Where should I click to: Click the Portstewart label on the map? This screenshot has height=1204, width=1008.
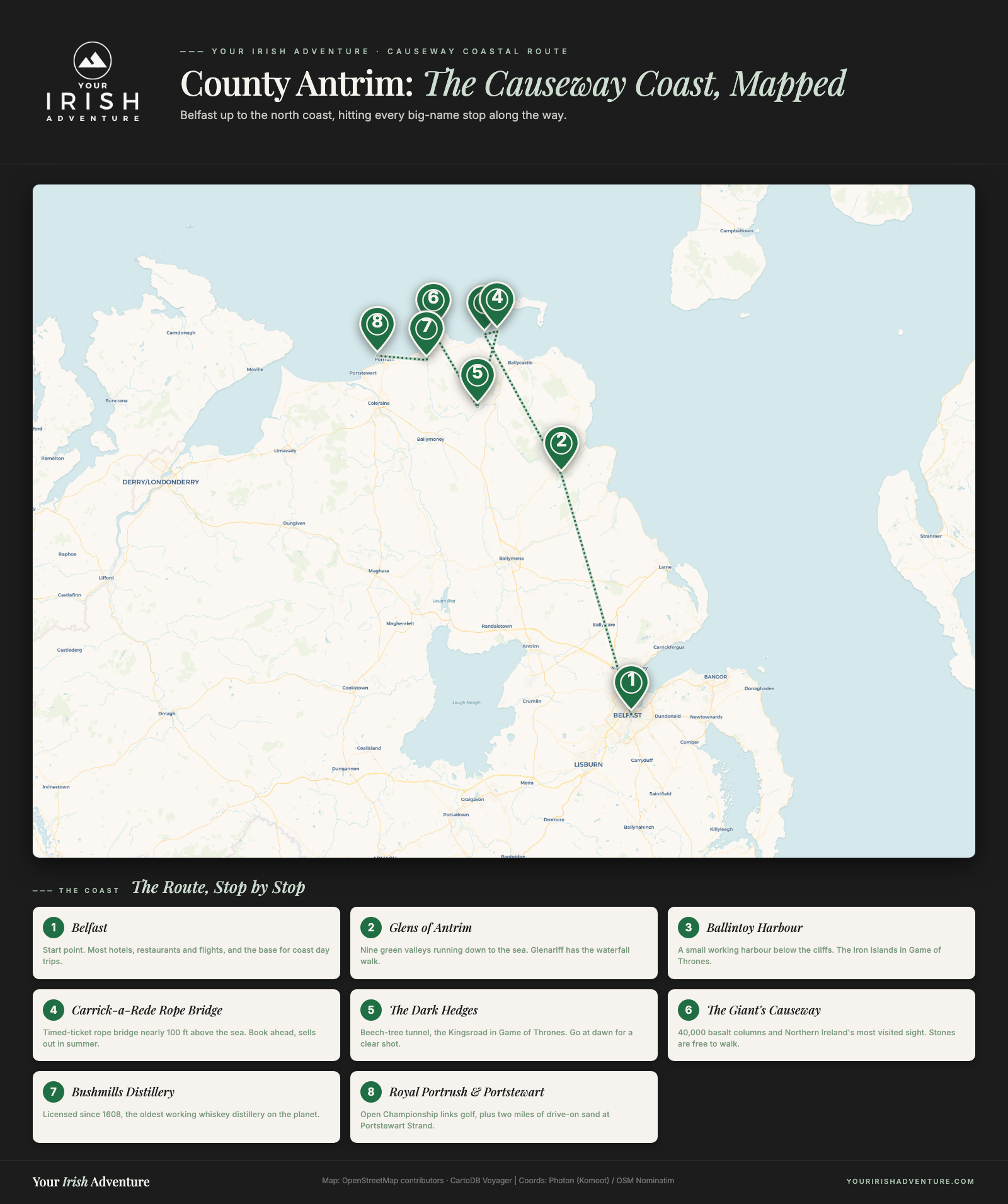tap(363, 373)
